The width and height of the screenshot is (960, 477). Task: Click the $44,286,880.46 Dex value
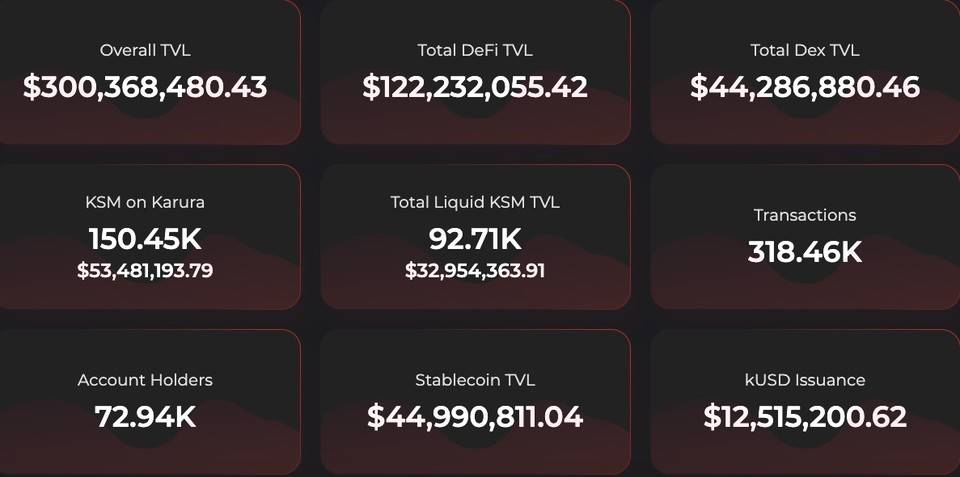click(805, 87)
